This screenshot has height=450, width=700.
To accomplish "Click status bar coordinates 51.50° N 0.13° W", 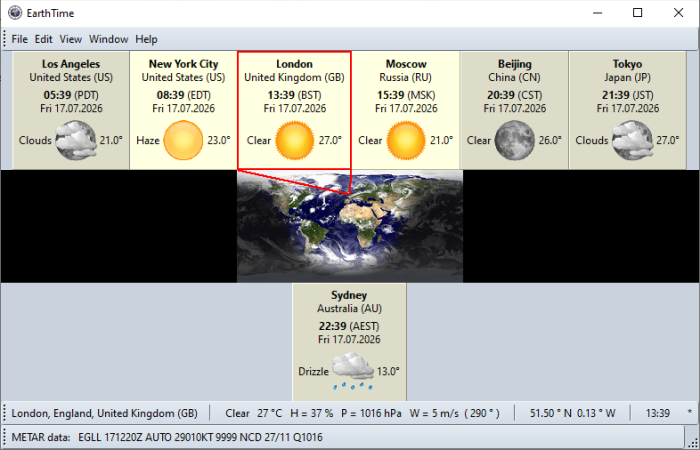I will tap(573, 413).
